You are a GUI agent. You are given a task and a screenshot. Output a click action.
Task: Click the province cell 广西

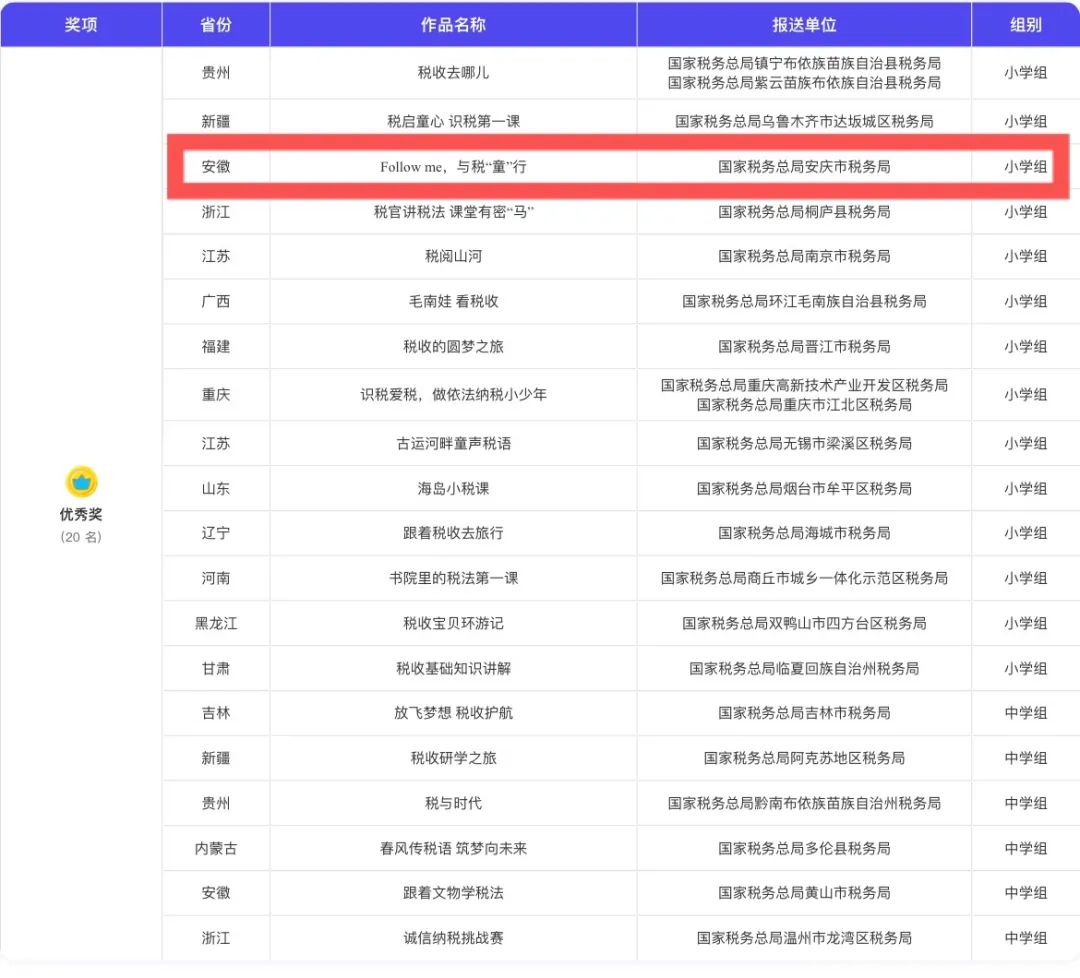coord(216,301)
